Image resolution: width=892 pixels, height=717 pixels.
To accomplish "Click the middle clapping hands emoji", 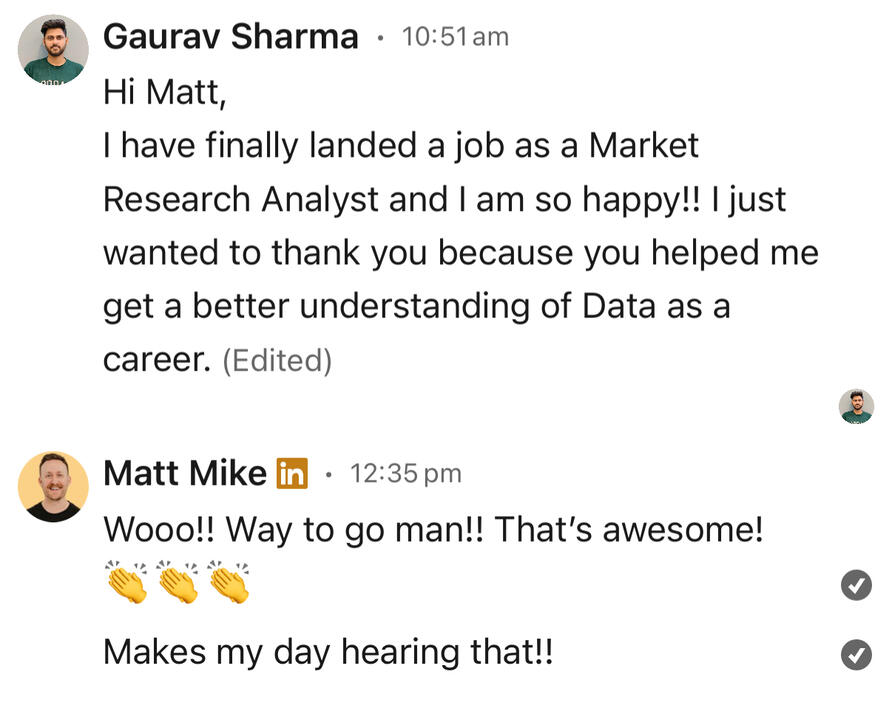I will [x=177, y=581].
